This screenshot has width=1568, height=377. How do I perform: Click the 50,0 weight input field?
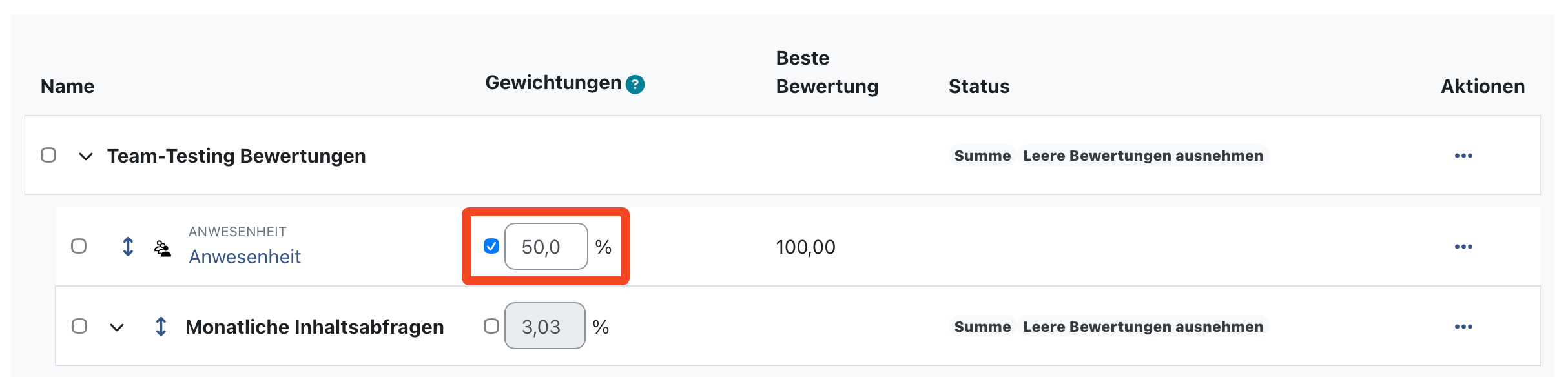pyautogui.click(x=546, y=247)
